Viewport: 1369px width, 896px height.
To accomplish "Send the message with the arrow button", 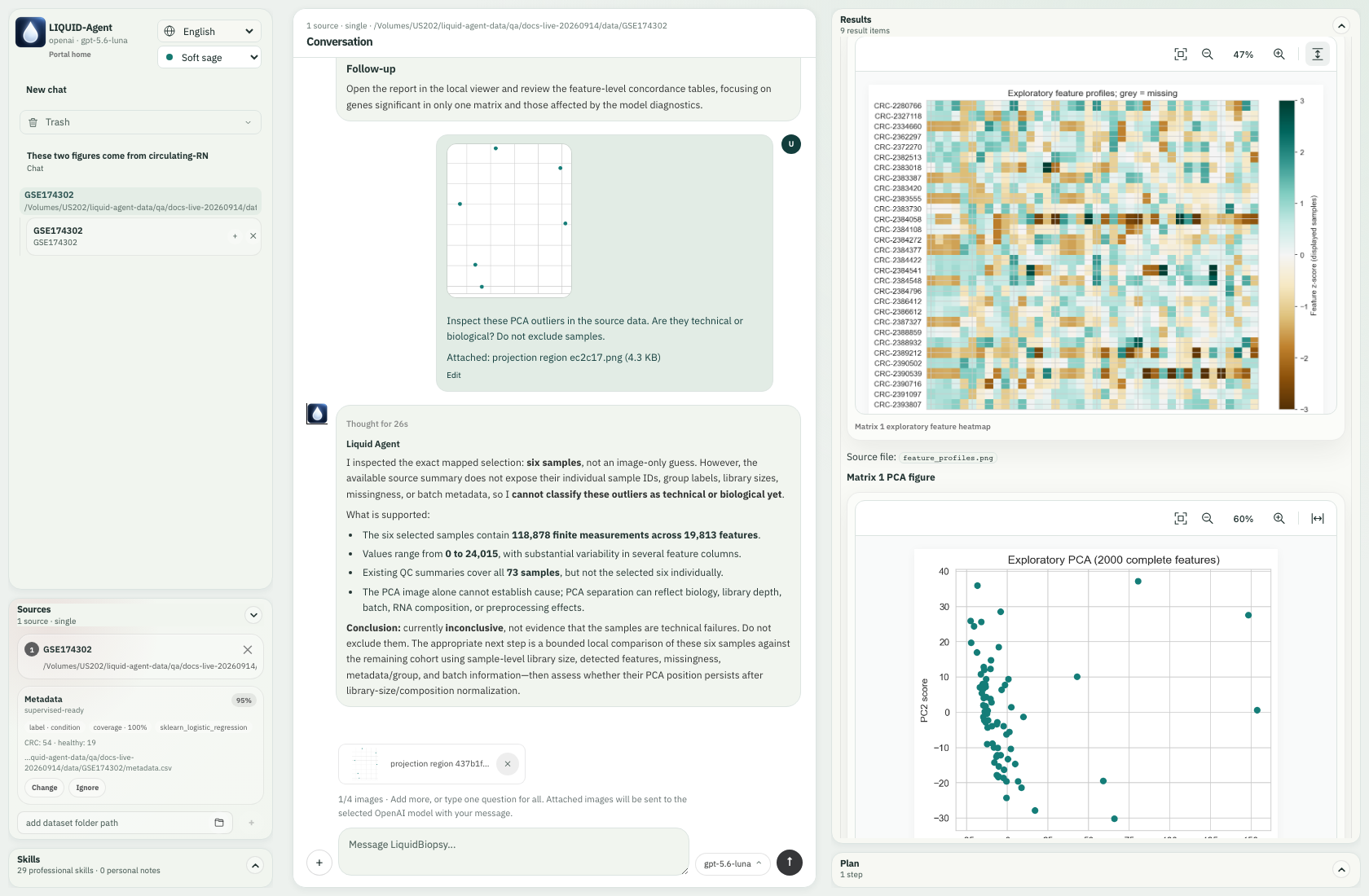I will click(790, 862).
